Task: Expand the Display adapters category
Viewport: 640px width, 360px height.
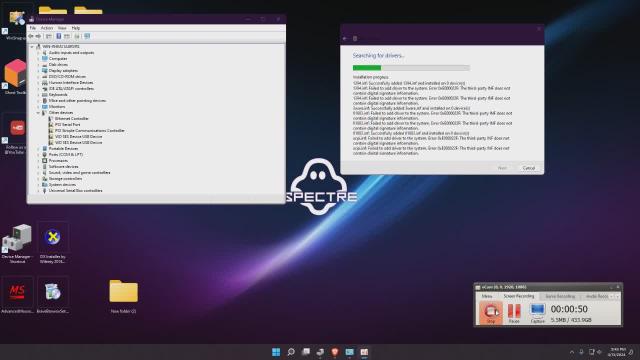Action: (x=38, y=71)
